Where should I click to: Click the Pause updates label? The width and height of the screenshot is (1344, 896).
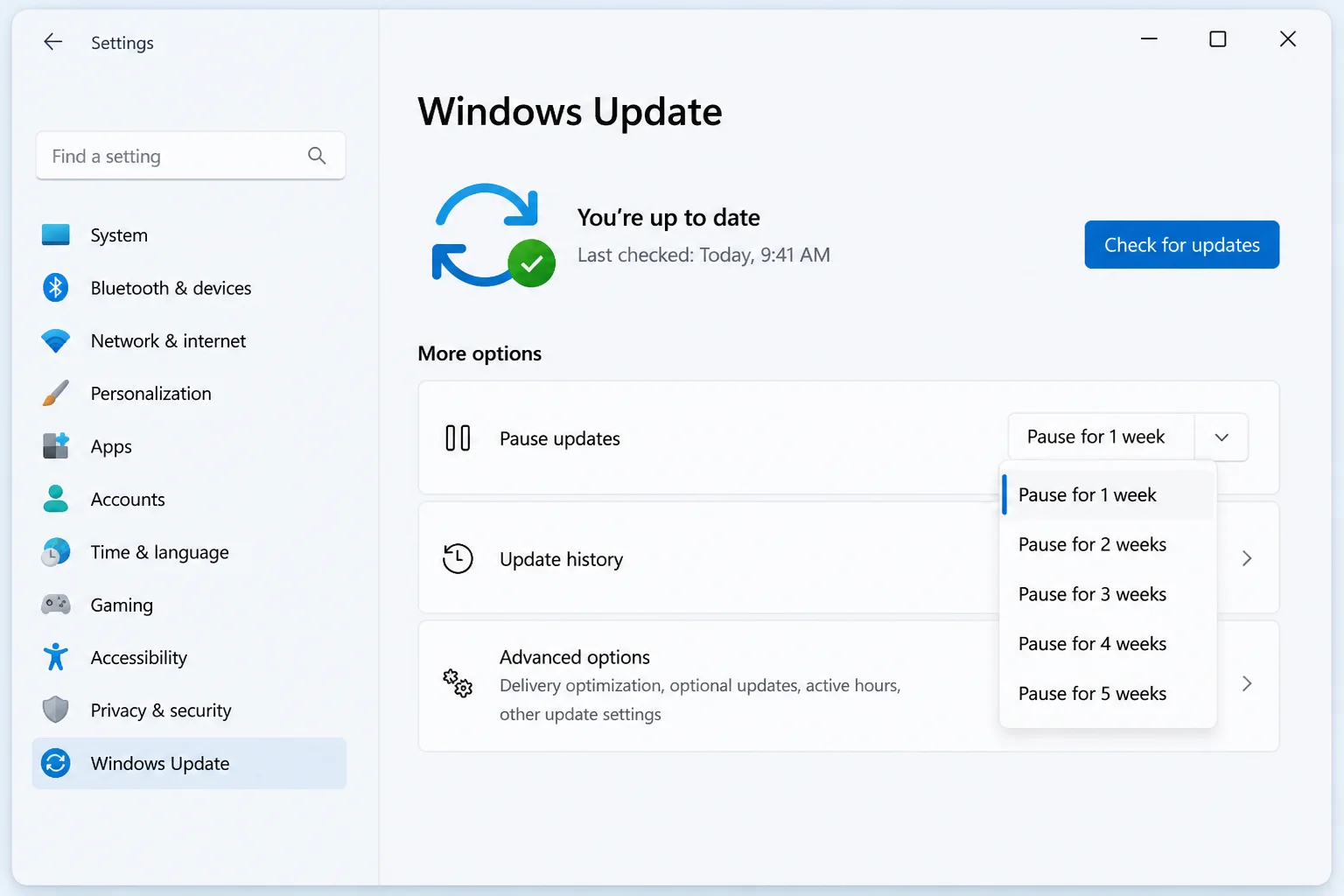(559, 438)
